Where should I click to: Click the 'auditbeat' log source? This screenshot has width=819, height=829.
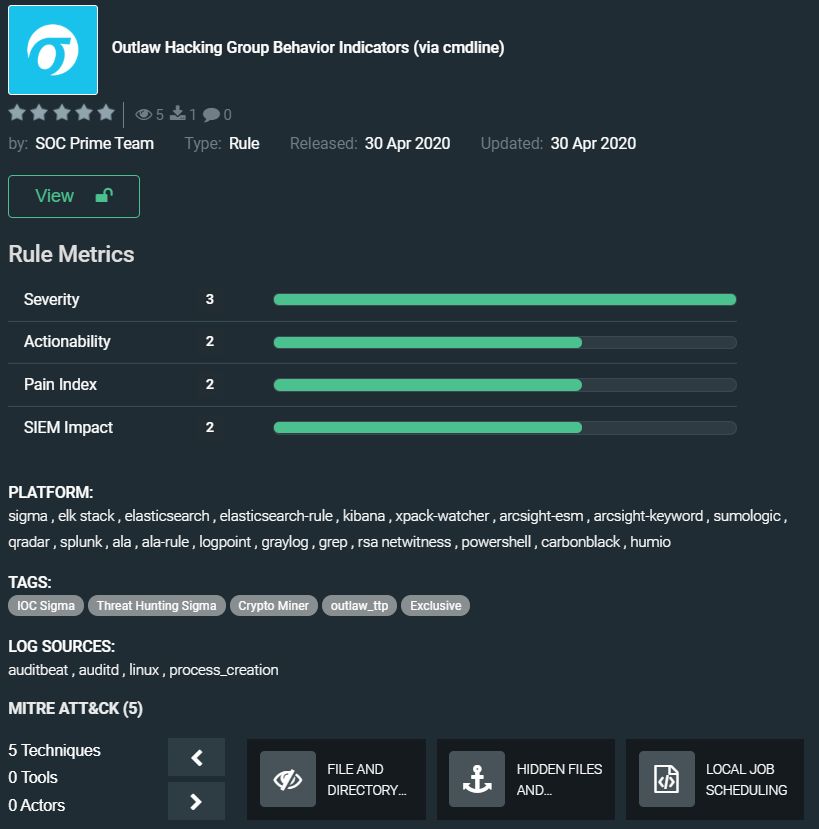38,670
